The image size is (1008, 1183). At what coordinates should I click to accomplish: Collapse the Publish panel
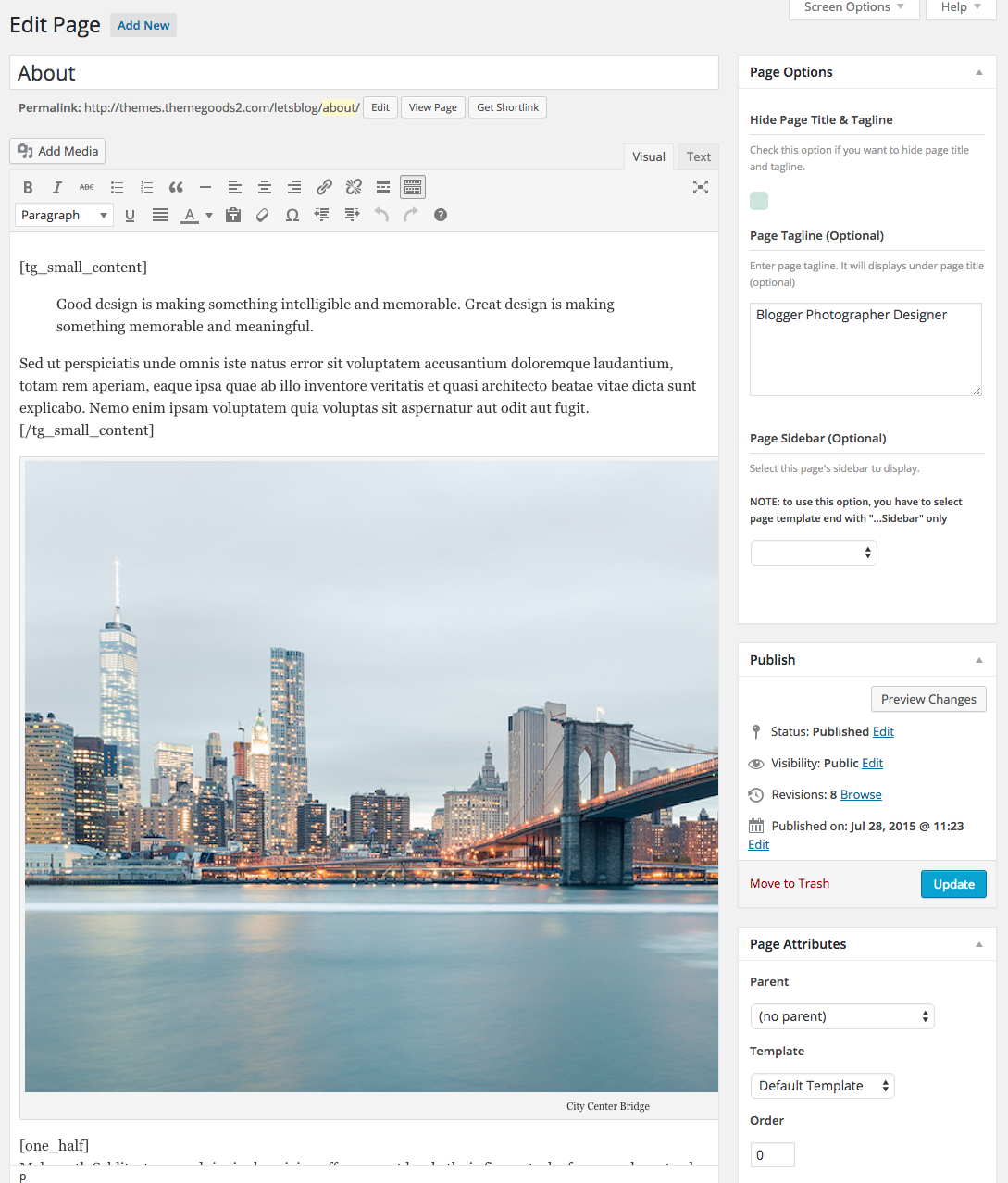[x=978, y=659]
